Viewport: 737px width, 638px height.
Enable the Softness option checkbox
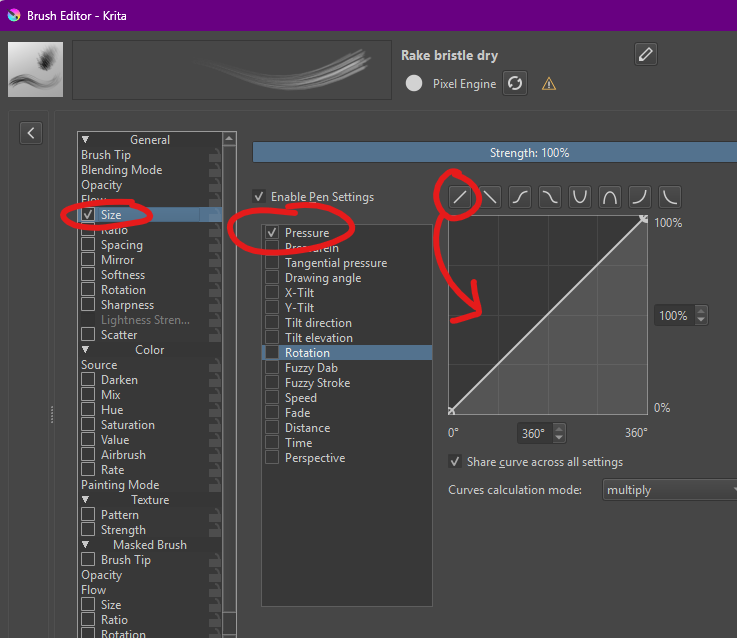pos(88,275)
